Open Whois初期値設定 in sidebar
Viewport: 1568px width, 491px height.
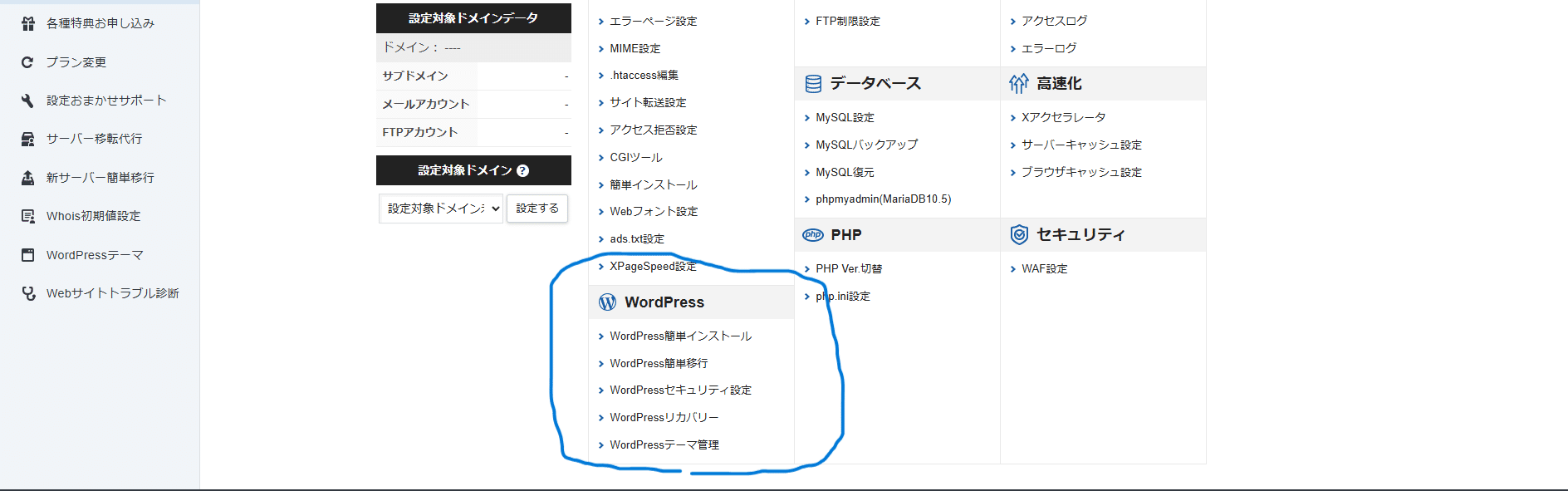pyautogui.click(x=94, y=216)
